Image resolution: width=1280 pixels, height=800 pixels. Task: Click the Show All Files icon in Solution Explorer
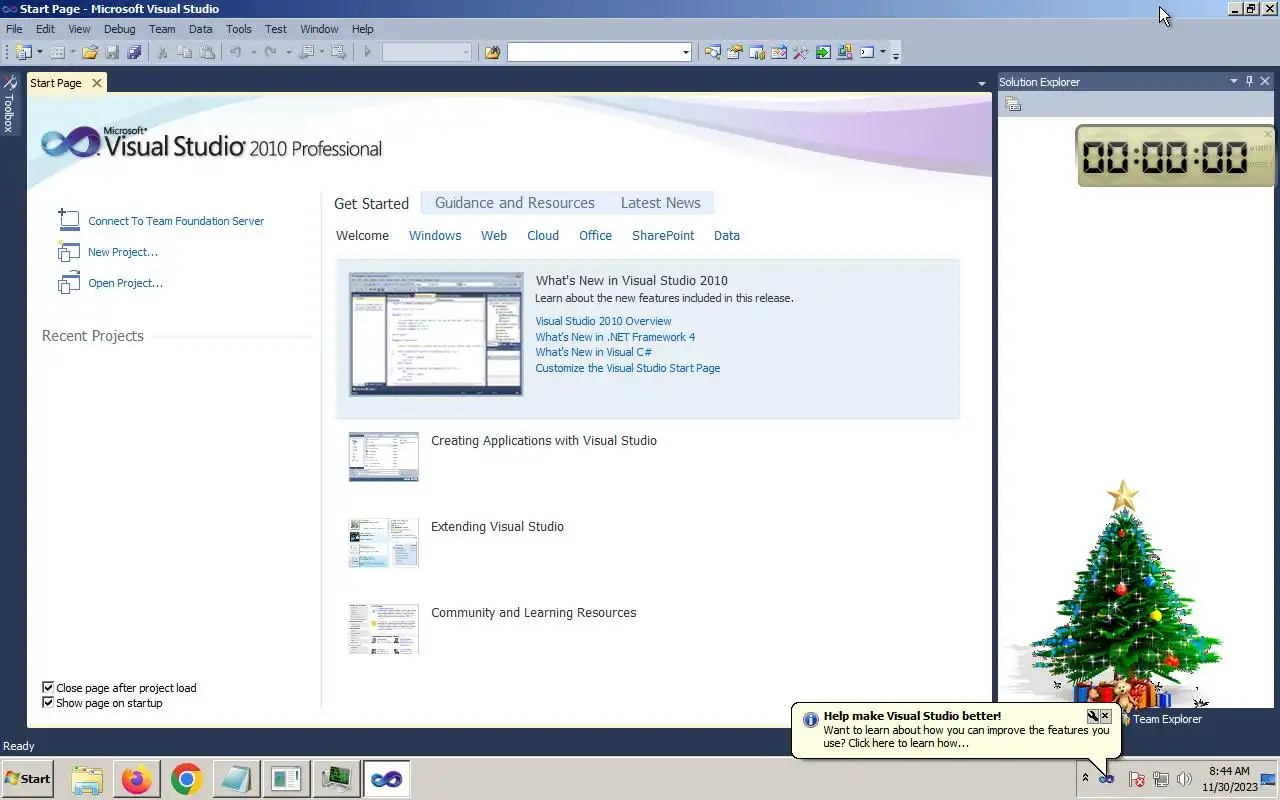tap(1013, 104)
